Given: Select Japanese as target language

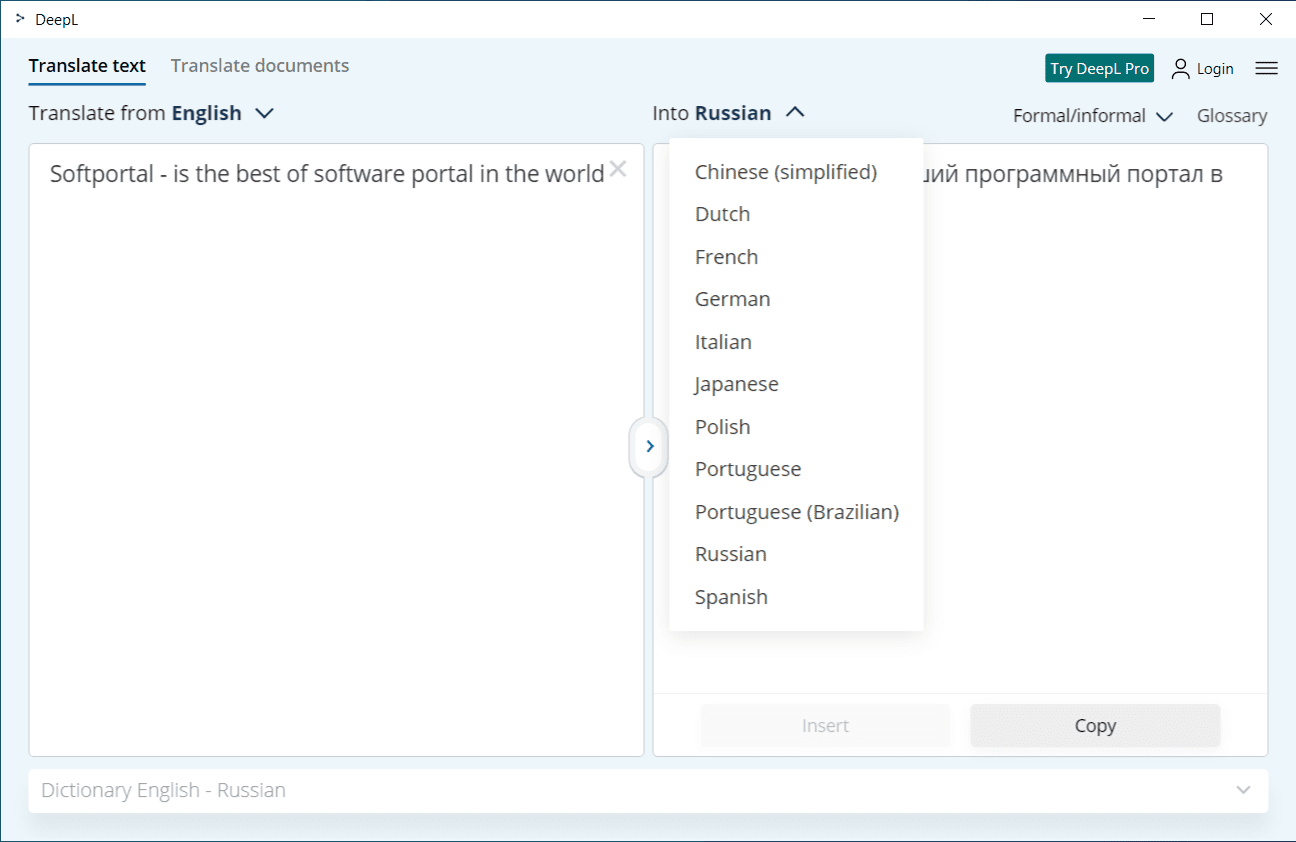Looking at the screenshot, I should click(736, 384).
